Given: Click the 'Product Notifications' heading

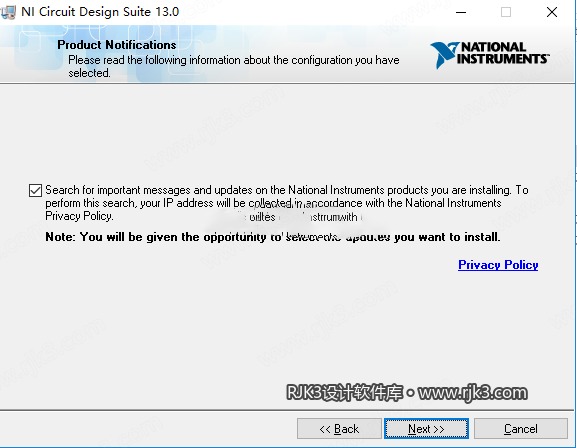Looking at the screenshot, I should (117, 45).
